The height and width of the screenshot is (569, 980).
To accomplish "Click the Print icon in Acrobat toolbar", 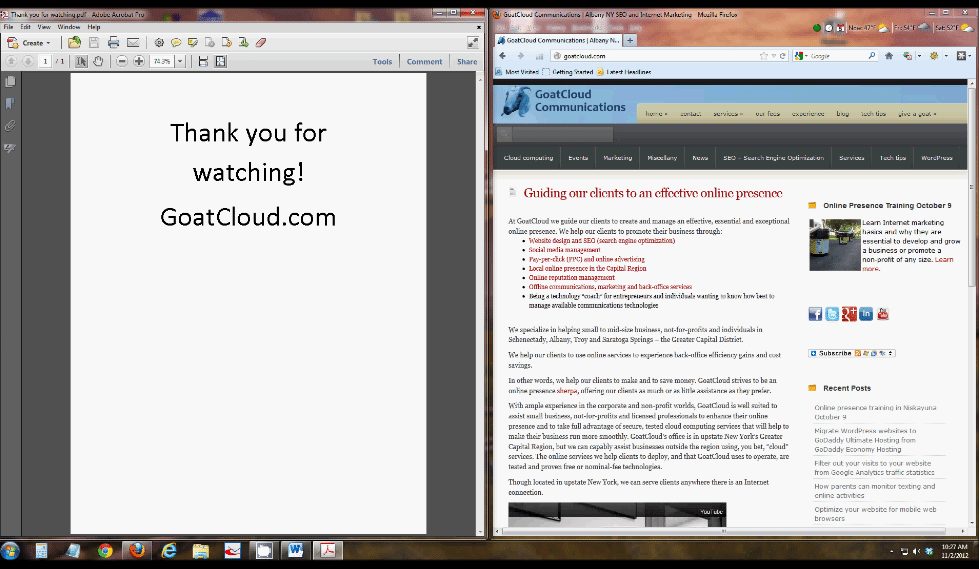I will (x=113, y=43).
